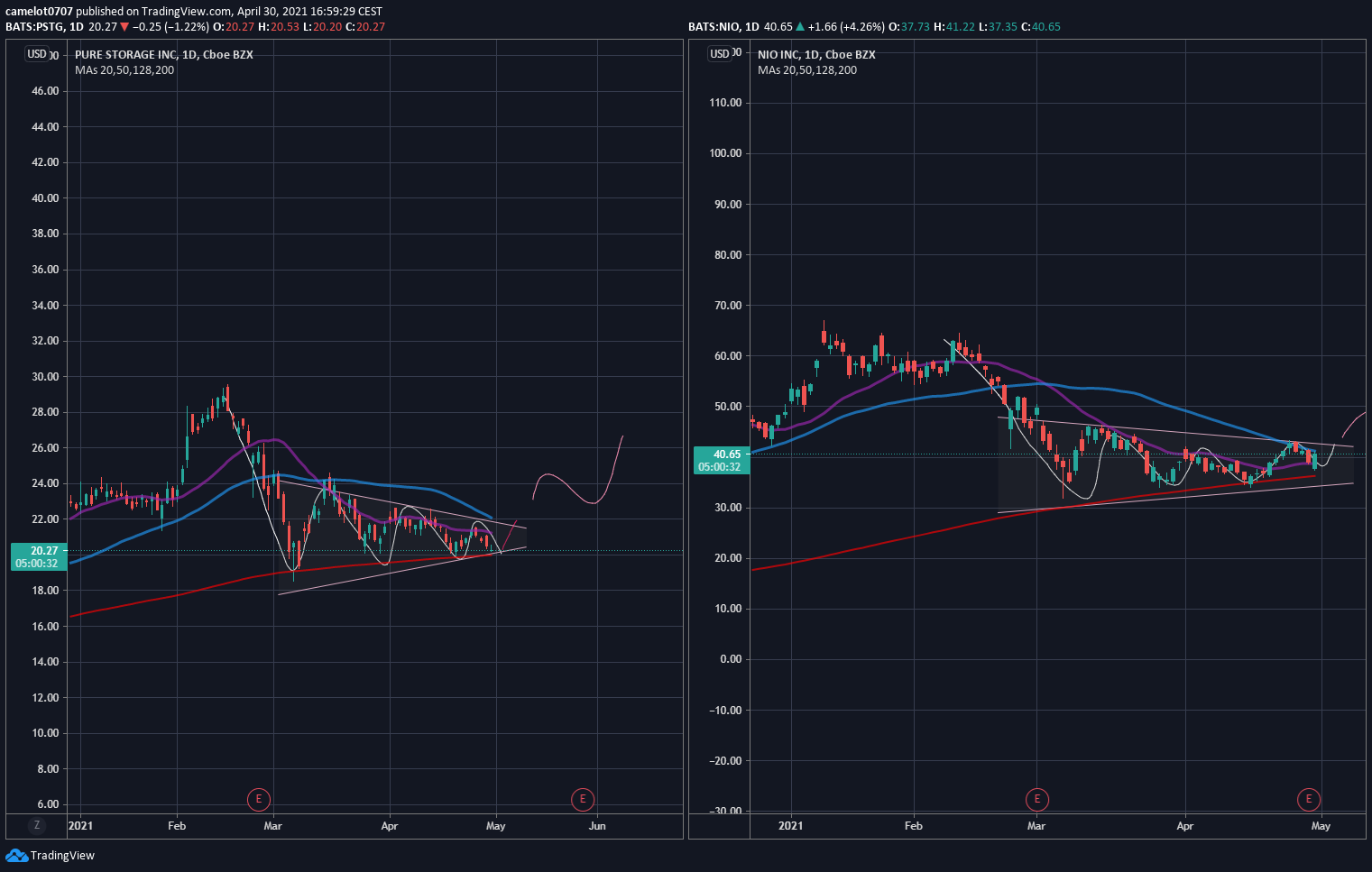Click the 46.00 price level on the PSTG axis
The height and width of the screenshot is (872, 1372).
[x=45, y=91]
